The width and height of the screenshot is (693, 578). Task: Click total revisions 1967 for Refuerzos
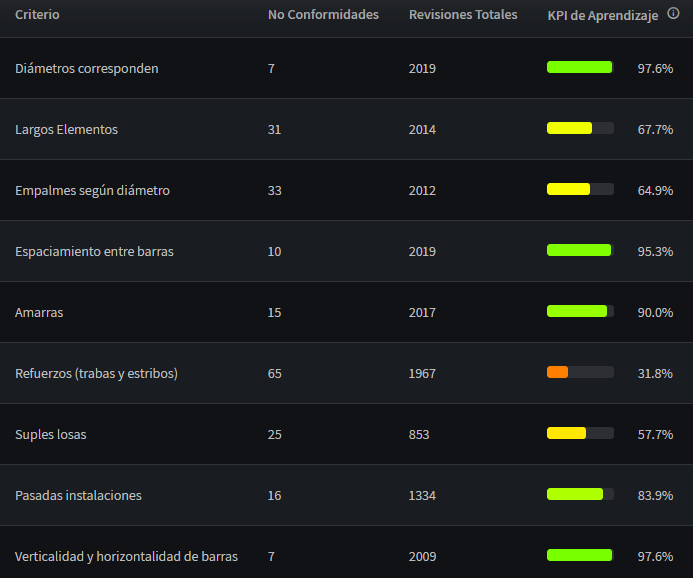[422, 373]
